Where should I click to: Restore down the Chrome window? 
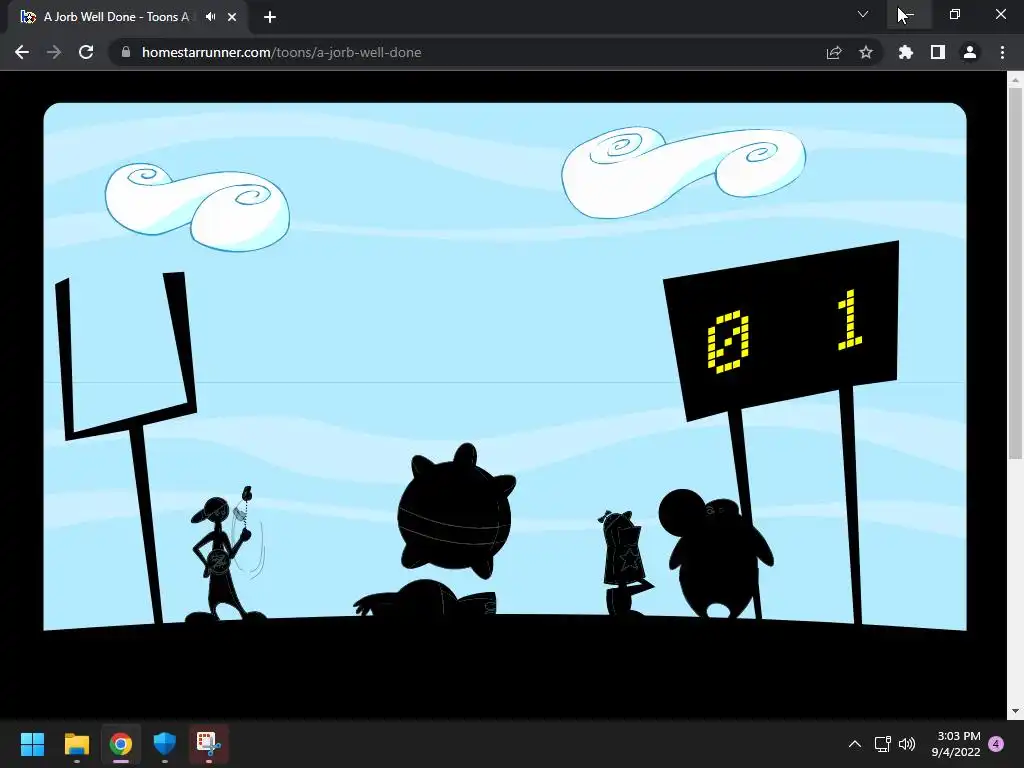coord(955,14)
